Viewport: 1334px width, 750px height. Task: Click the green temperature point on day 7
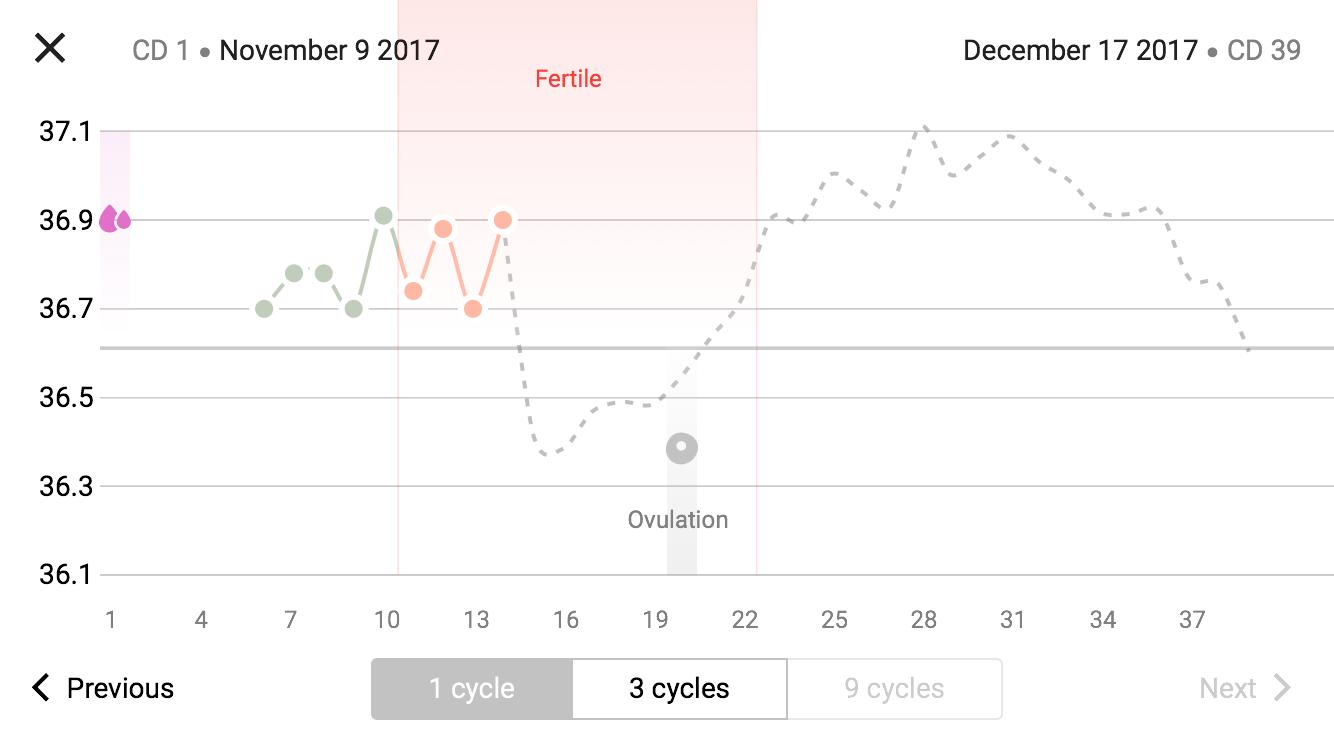pos(294,273)
